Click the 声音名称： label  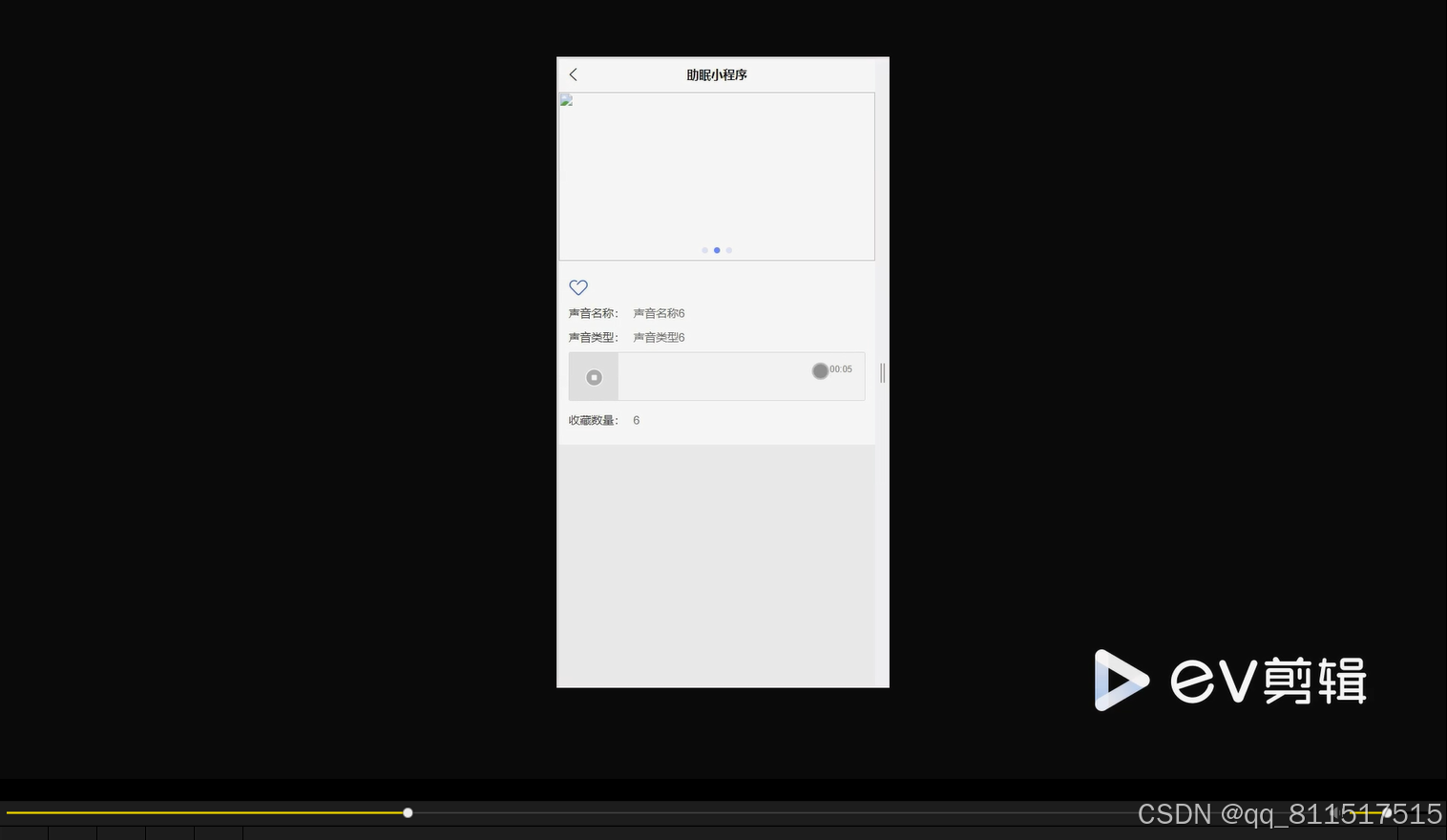(x=594, y=313)
